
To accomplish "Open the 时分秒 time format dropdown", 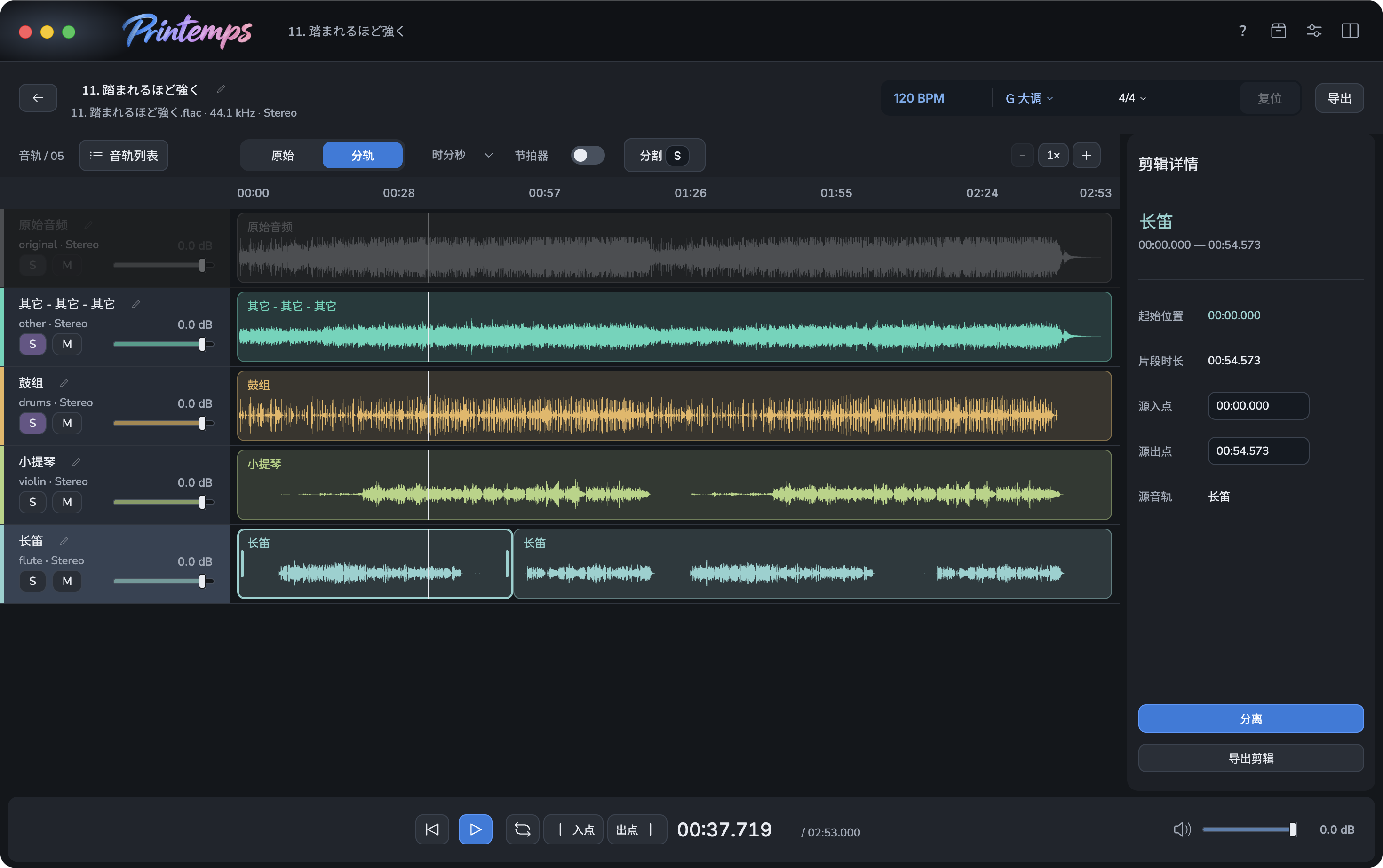I will coord(462,155).
